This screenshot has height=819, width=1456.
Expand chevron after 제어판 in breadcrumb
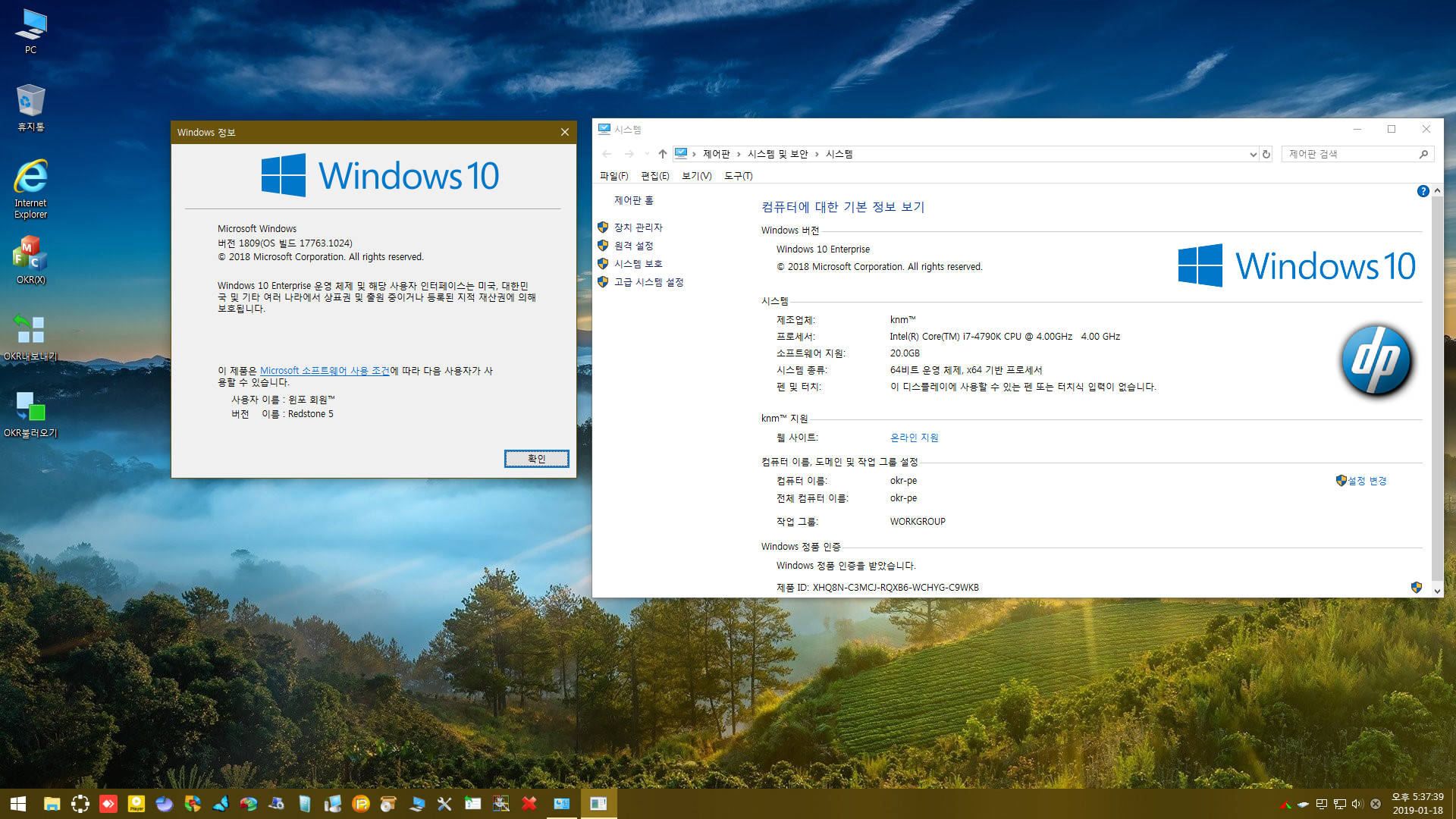[x=739, y=154]
